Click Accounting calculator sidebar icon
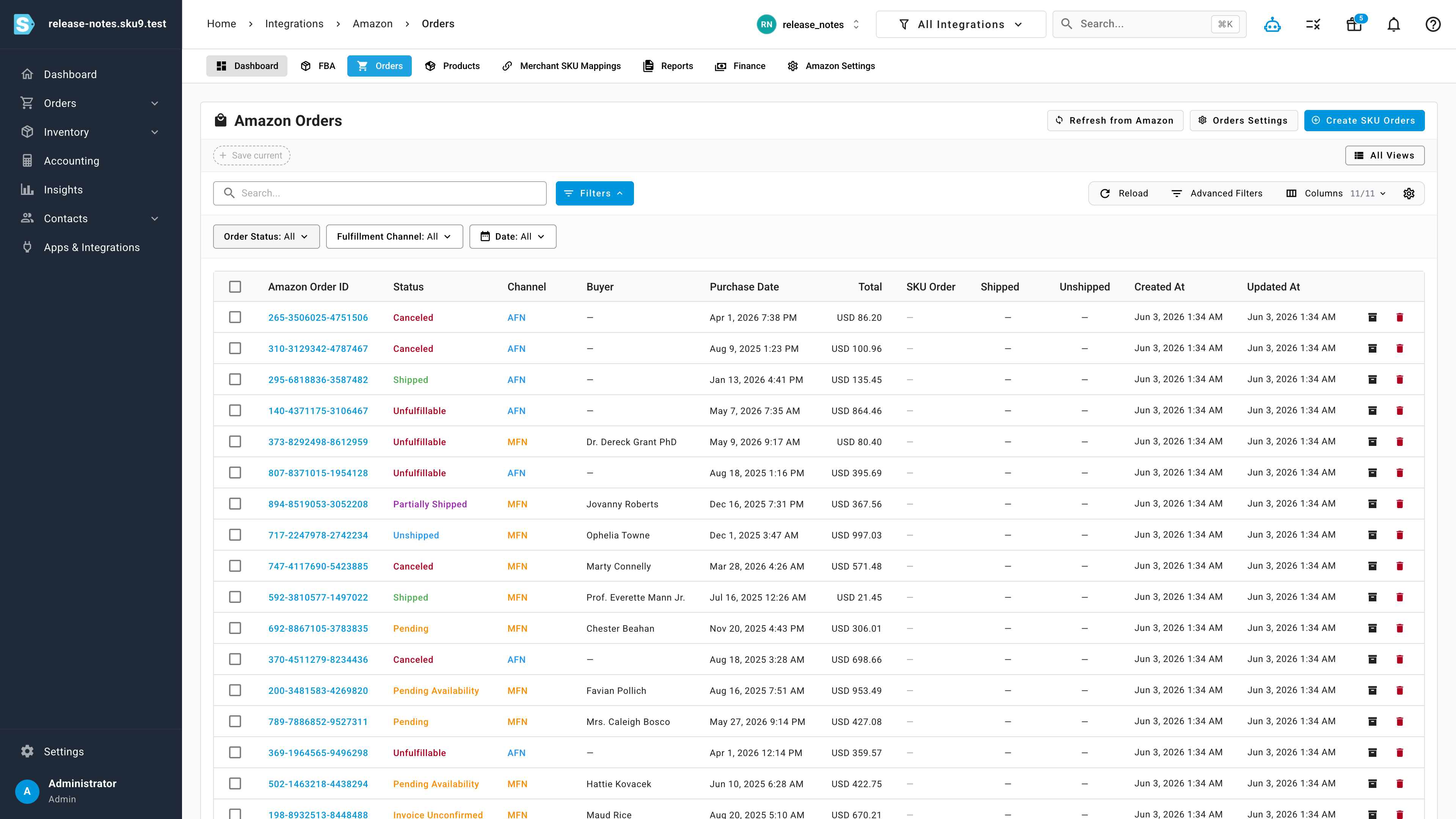The height and width of the screenshot is (819, 1456). pyautogui.click(x=27, y=160)
